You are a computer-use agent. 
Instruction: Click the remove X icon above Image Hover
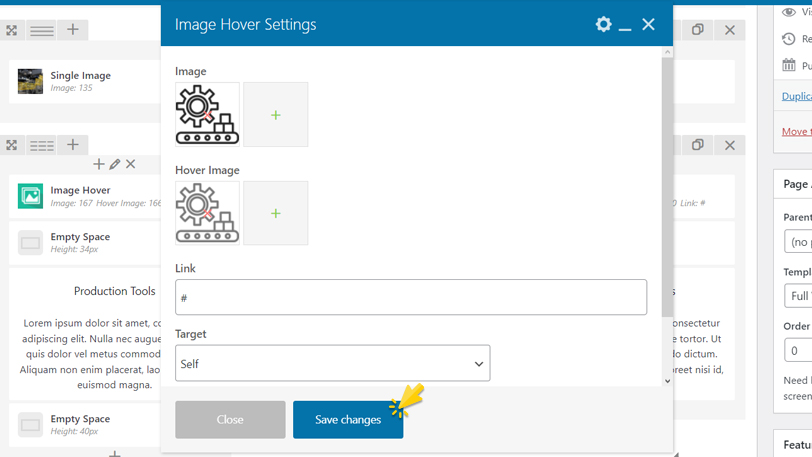coord(131,164)
